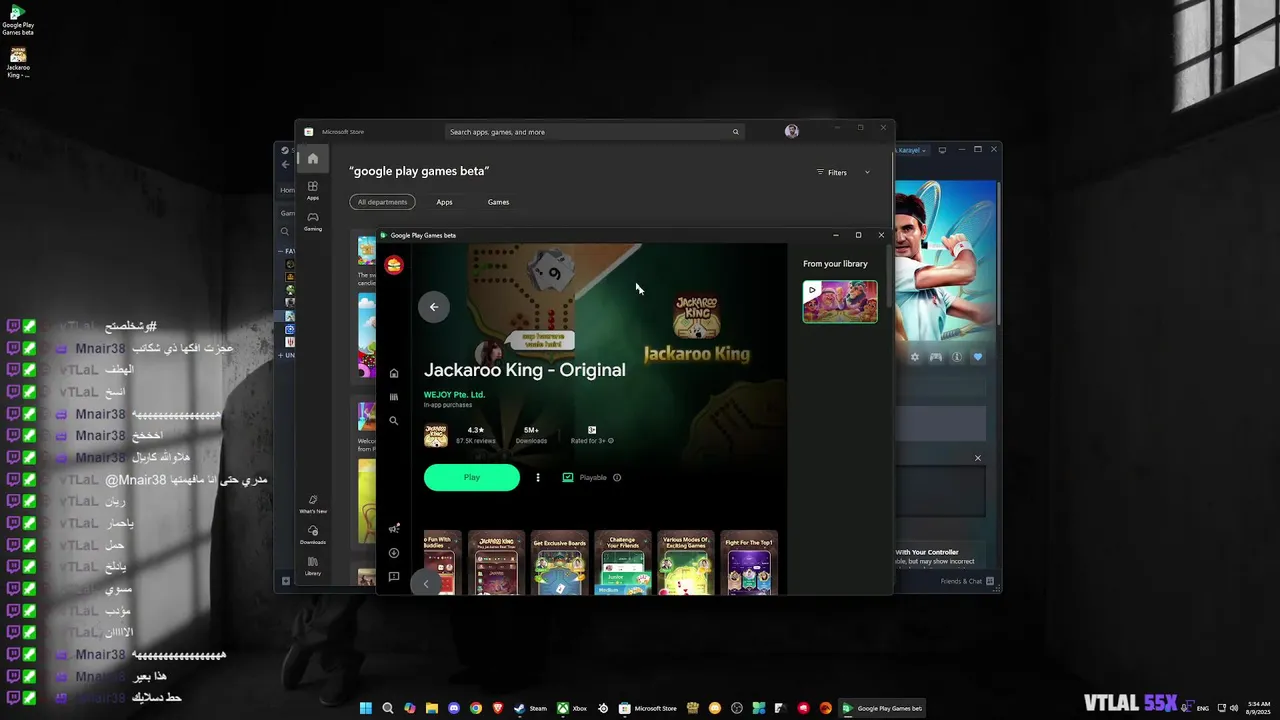The image size is (1280, 720).
Task: Go back in Google Play Games
Action: pyautogui.click(x=433, y=307)
